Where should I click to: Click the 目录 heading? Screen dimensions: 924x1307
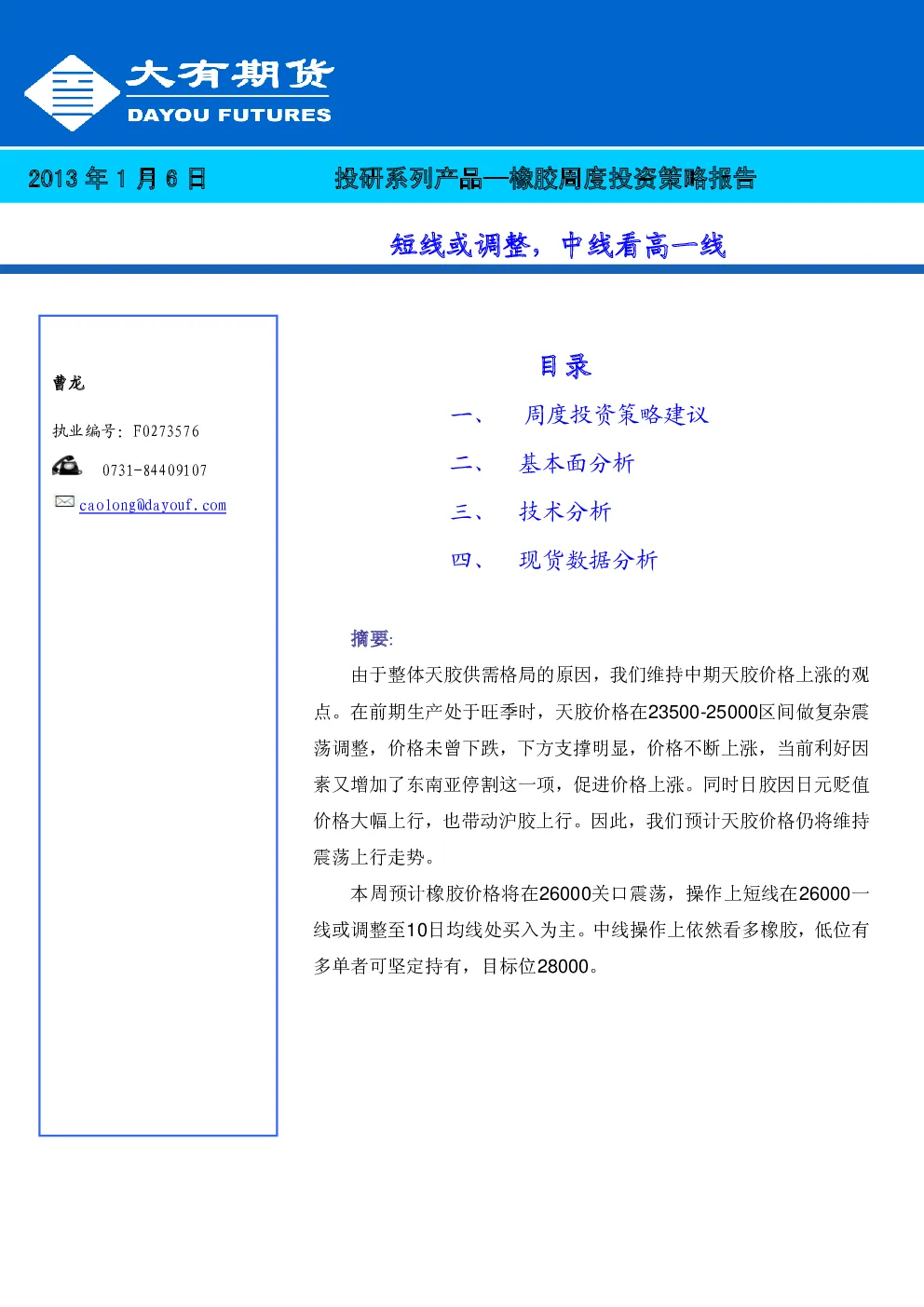coord(565,366)
